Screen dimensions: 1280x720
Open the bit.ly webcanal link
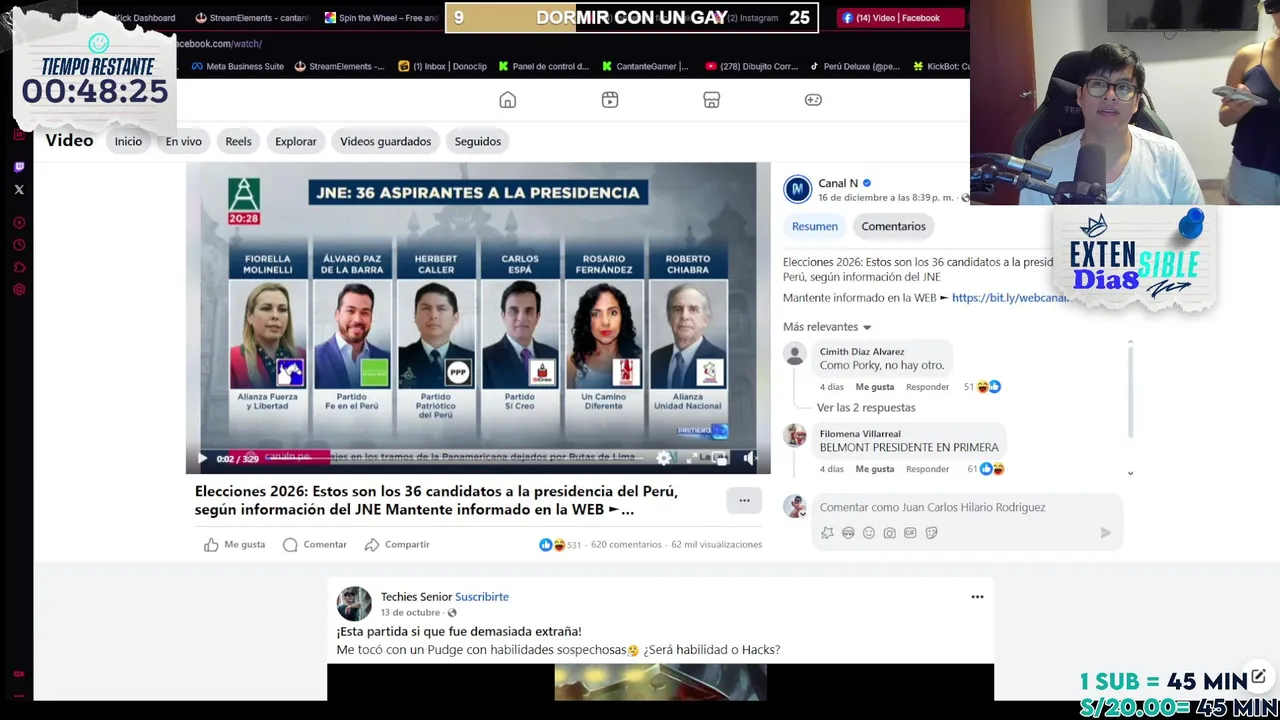click(x=1010, y=298)
